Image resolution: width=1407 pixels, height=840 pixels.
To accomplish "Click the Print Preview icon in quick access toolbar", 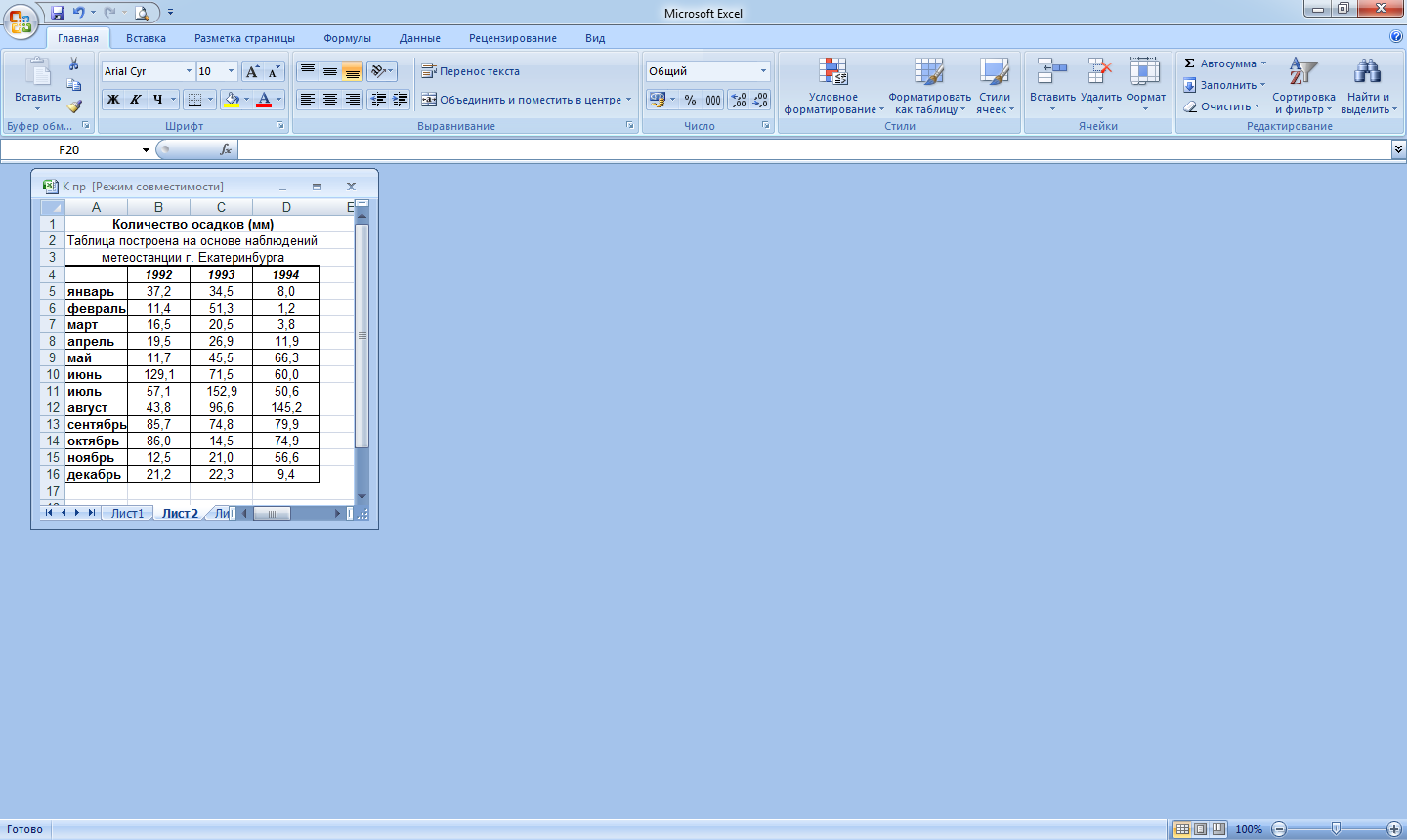I will pos(142,13).
